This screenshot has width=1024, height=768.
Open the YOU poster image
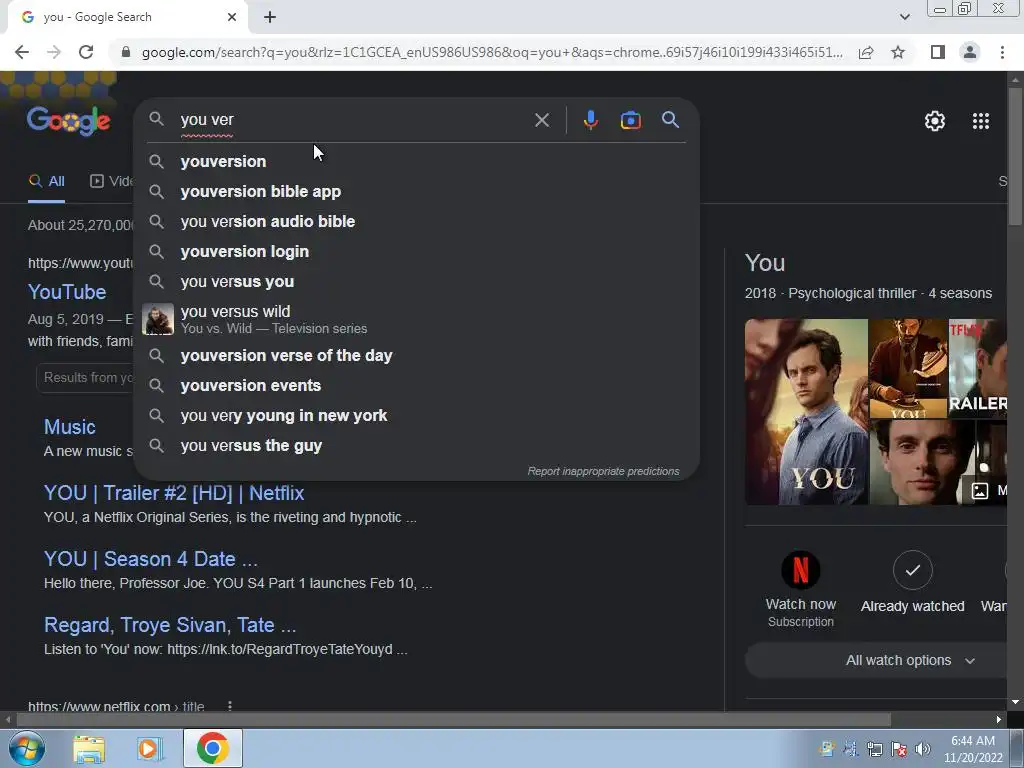[x=806, y=411]
